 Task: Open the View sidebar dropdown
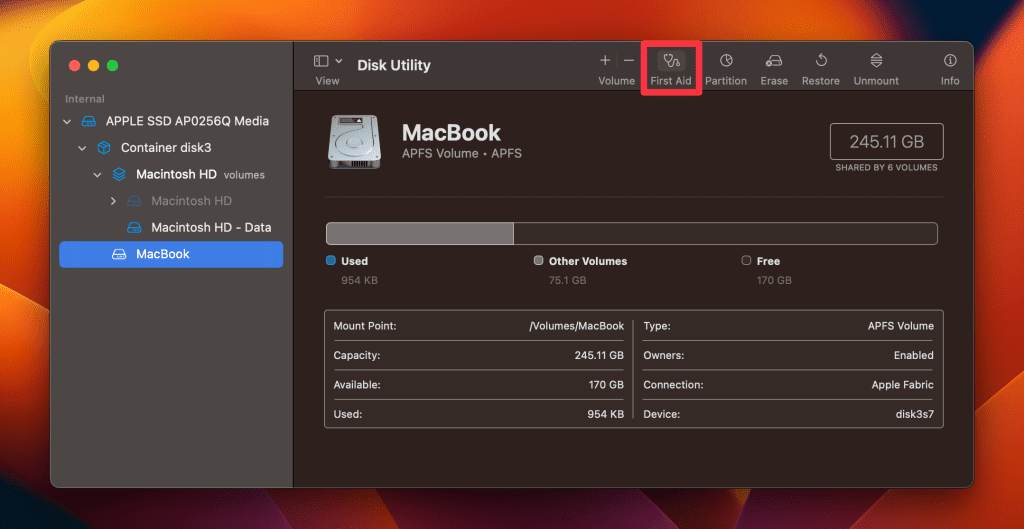pyautogui.click(x=328, y=61)
